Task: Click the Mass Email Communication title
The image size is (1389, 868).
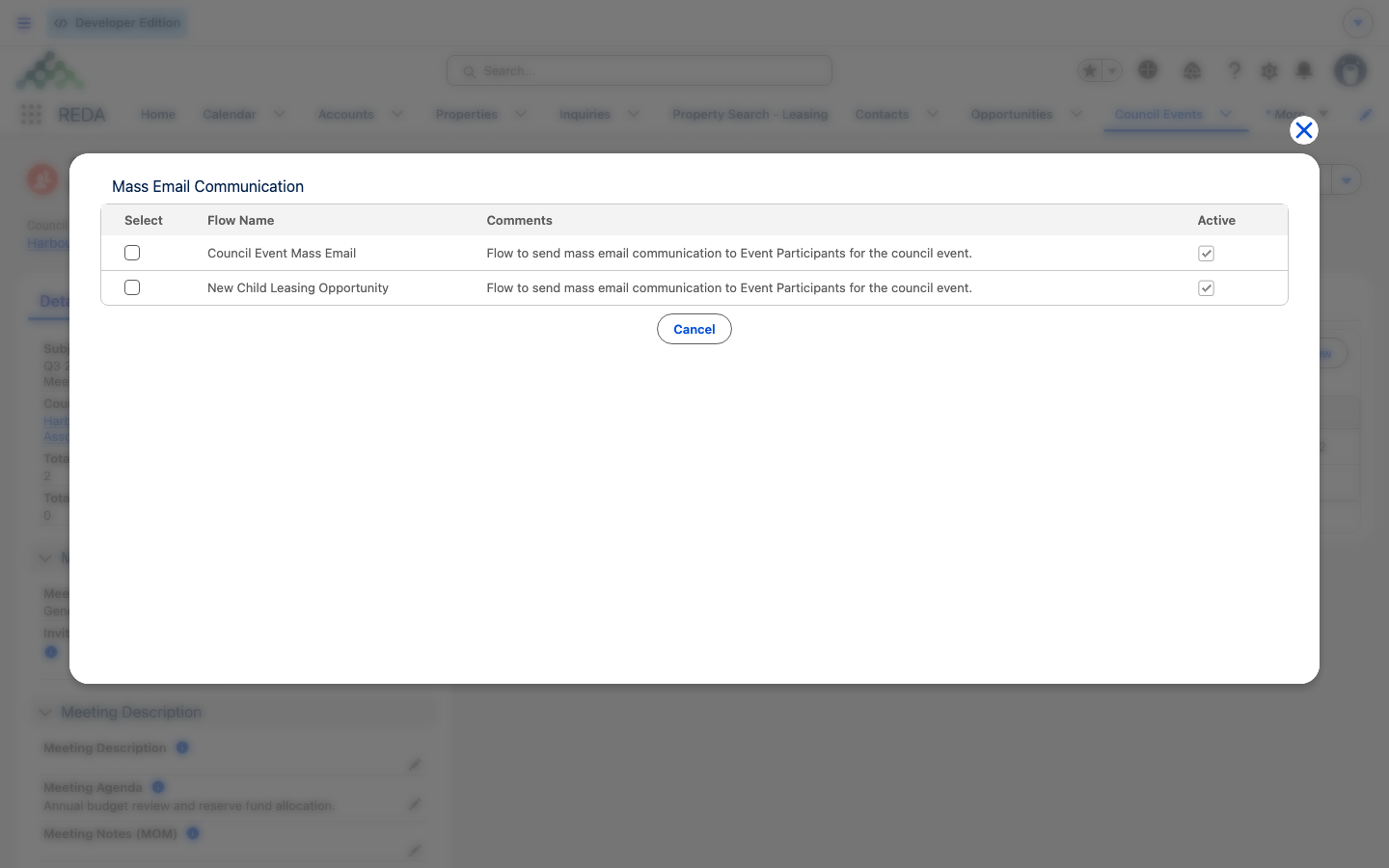Action: (207, 186)
